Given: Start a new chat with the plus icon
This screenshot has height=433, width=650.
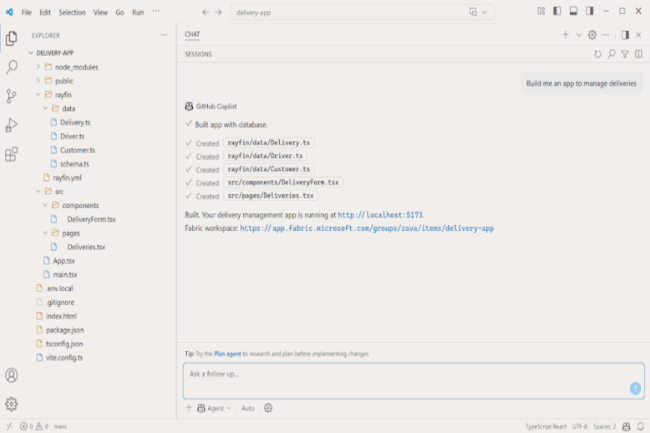Looking at the screenshot, I should tap(565, 35).
